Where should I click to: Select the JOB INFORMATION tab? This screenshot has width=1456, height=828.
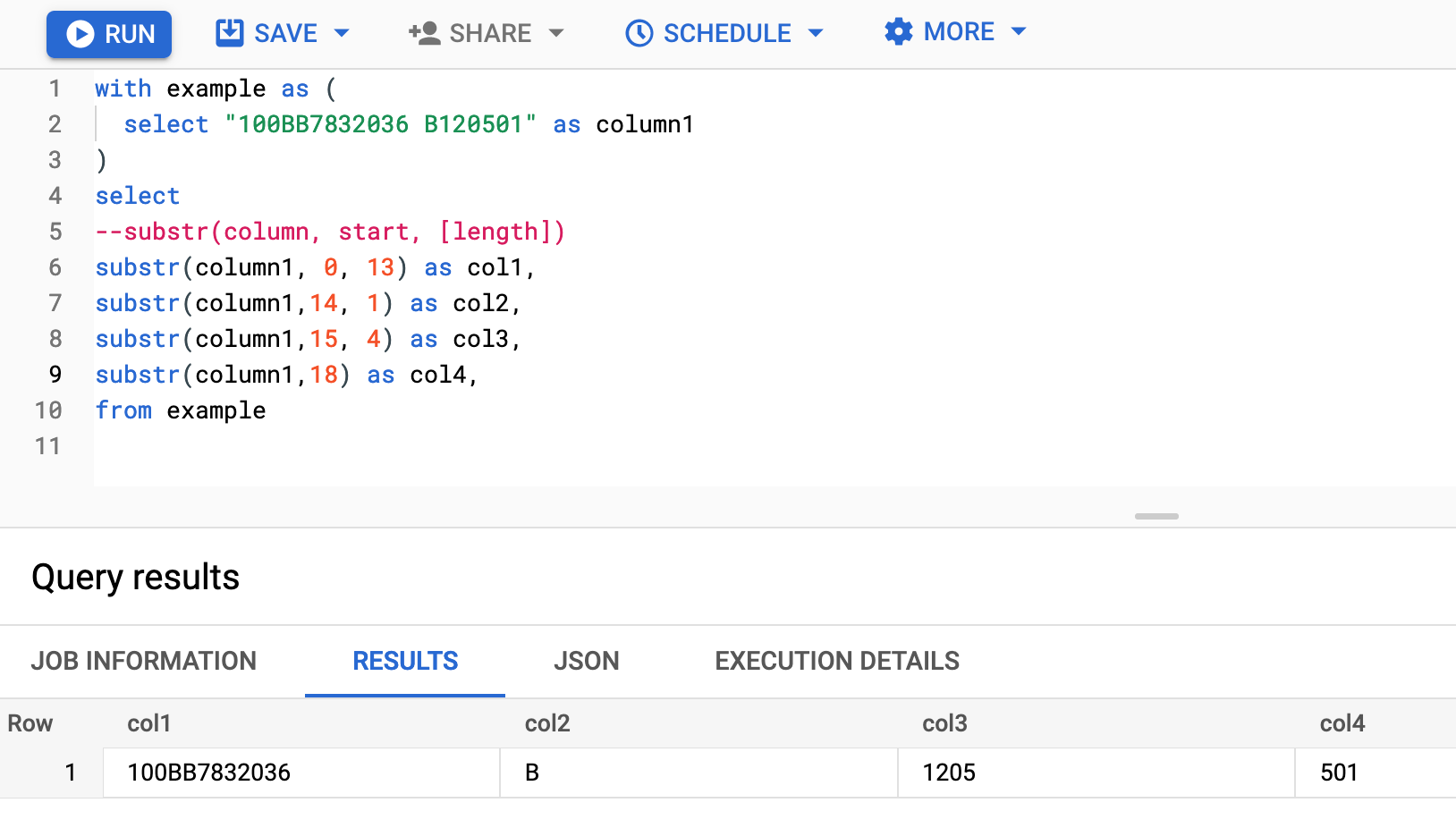coord(144,661)
